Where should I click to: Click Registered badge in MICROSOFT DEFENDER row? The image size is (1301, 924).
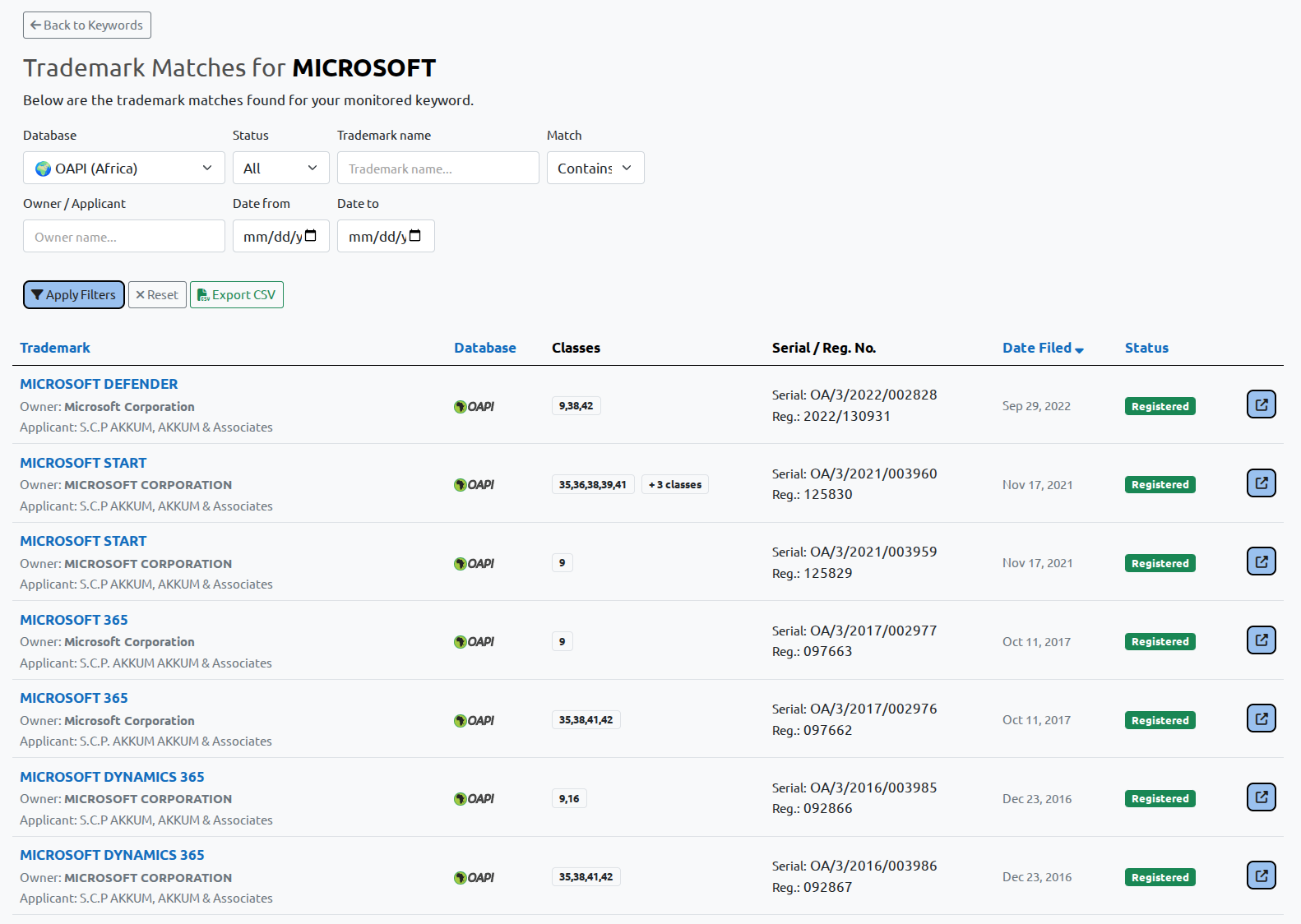1160,406
